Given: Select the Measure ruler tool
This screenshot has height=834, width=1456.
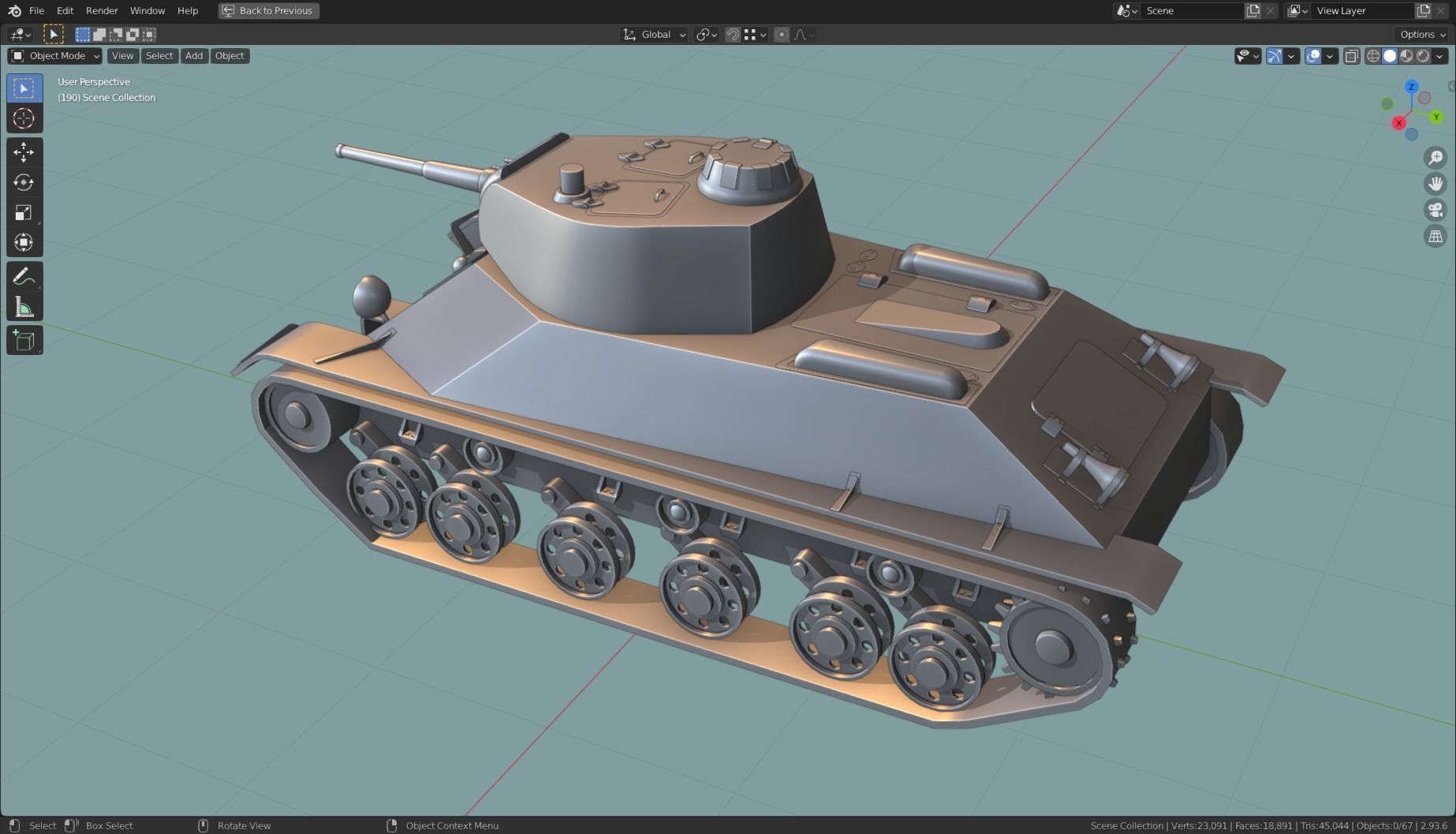Looking at the screenshot, I should [x=24, y=307].
